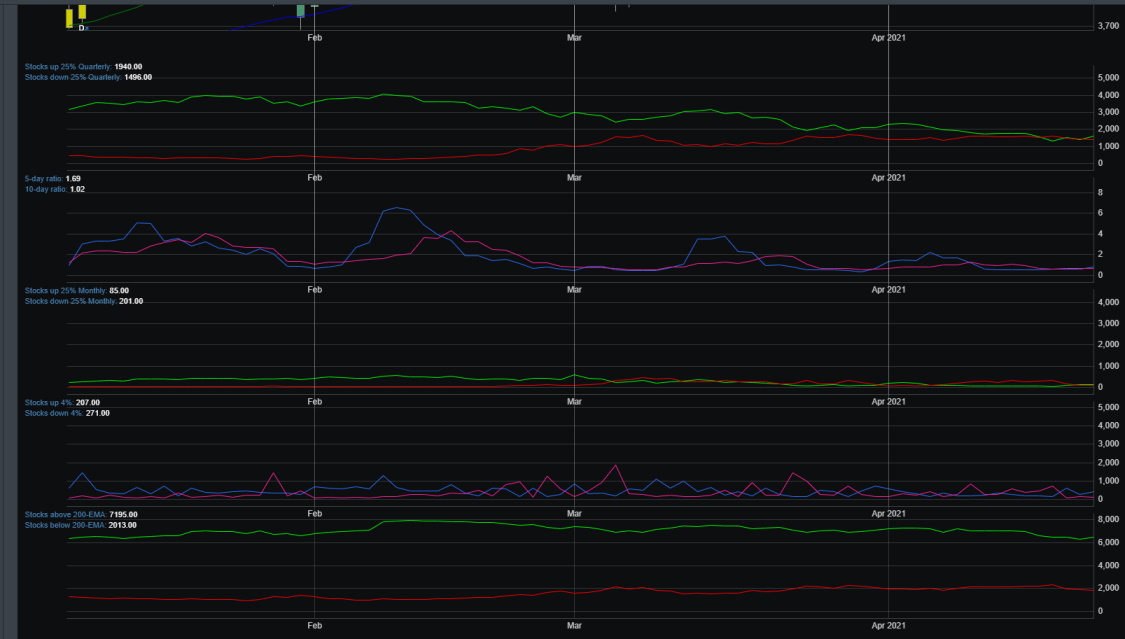Select the 'Stocks above 200-EMA:' indicator label
The width and height of the screenshot is (1125, 639).
(66, 514)
